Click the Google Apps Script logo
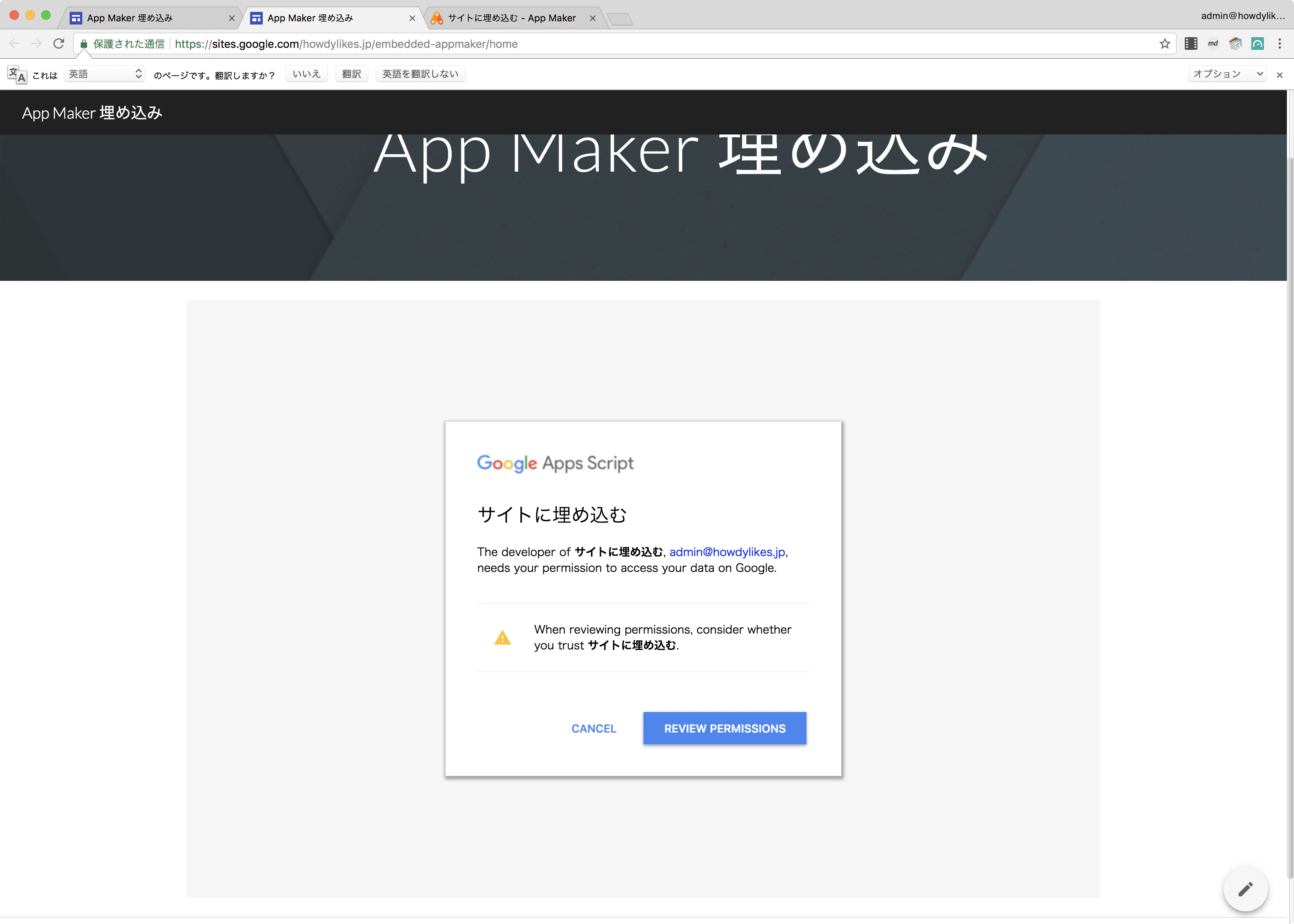This screenshot has width=1294, height=924. pyautogui.click(x=555, y=463)
